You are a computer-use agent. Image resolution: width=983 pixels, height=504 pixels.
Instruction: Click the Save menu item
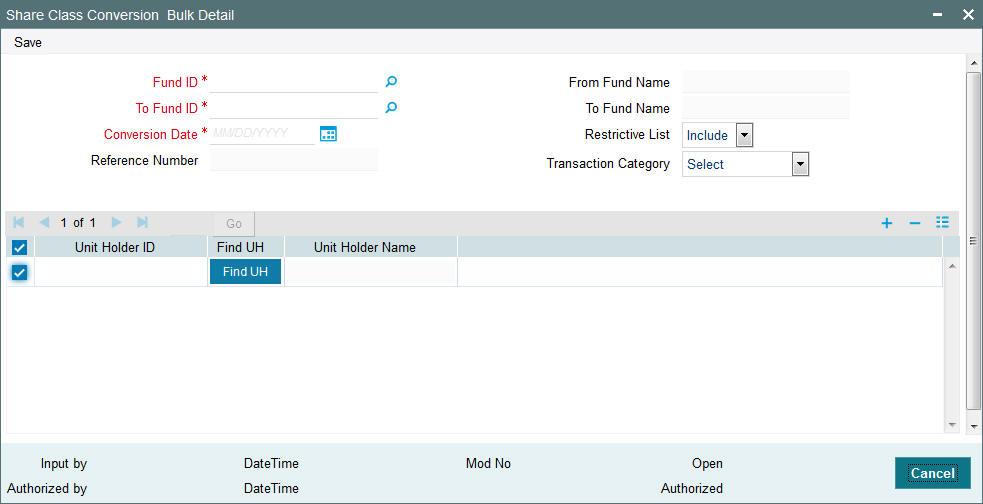tap(28, 43)
